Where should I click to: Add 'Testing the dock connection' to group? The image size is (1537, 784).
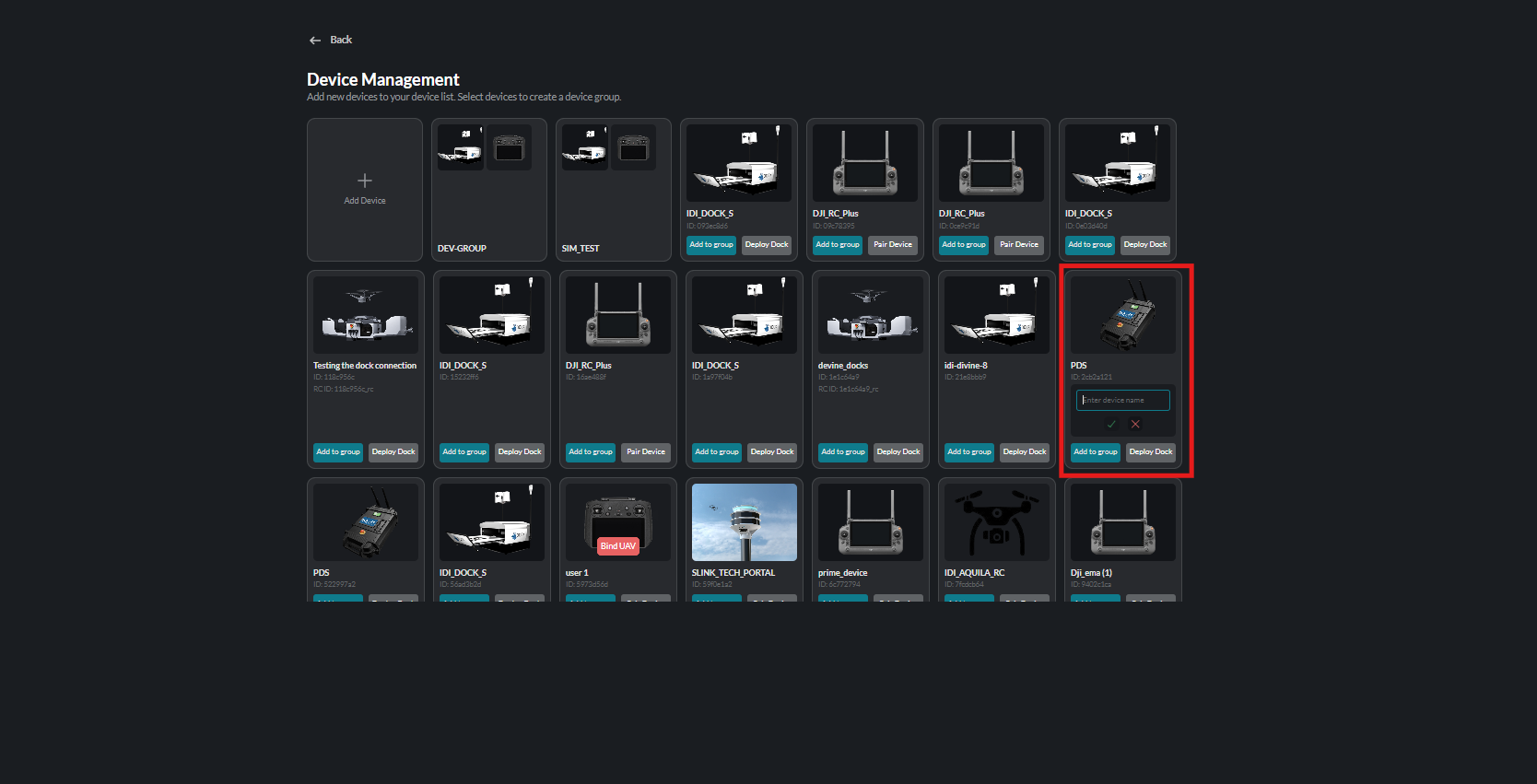tap(338, 452)
